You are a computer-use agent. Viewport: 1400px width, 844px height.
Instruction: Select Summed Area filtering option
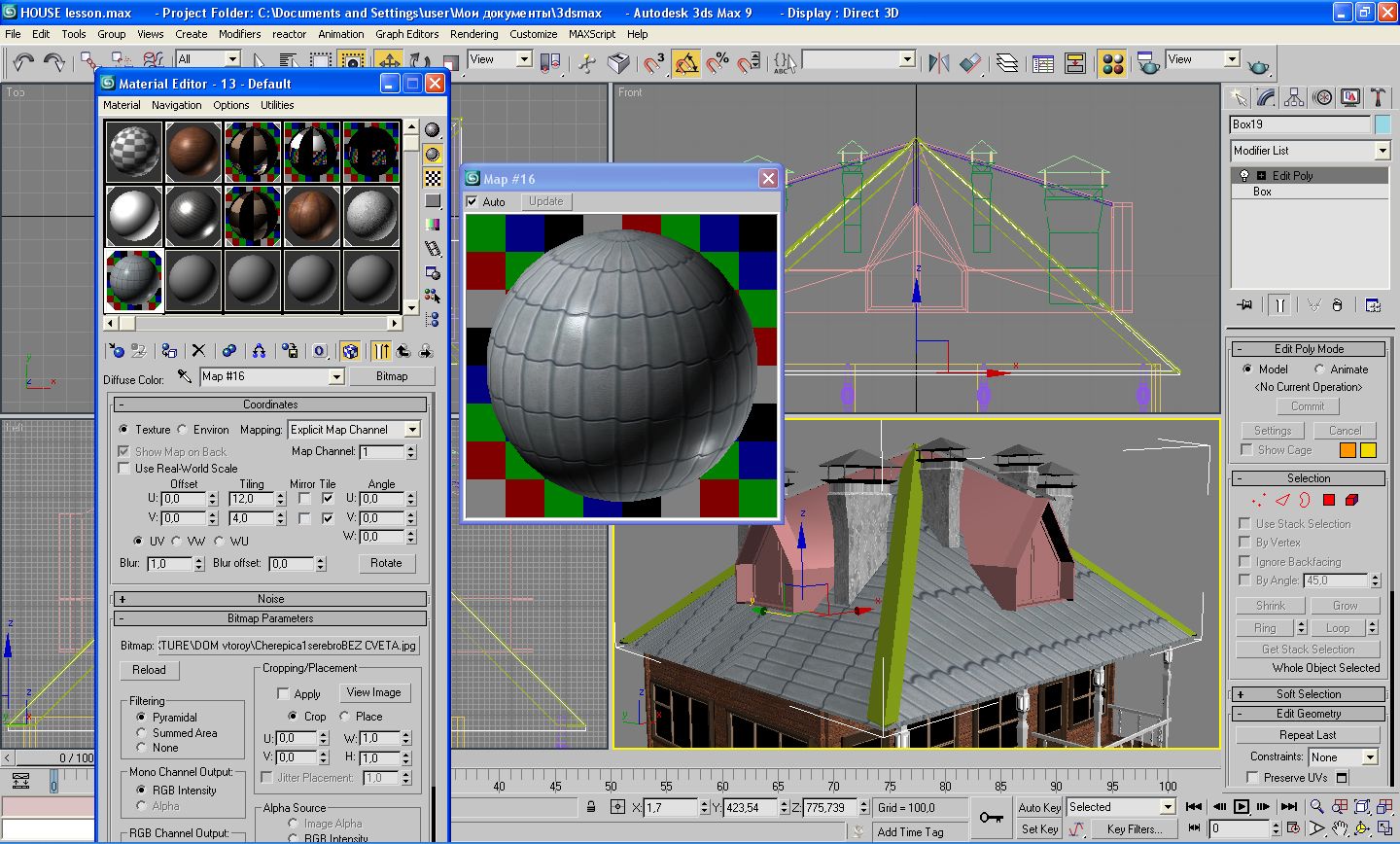coord(141,733)
